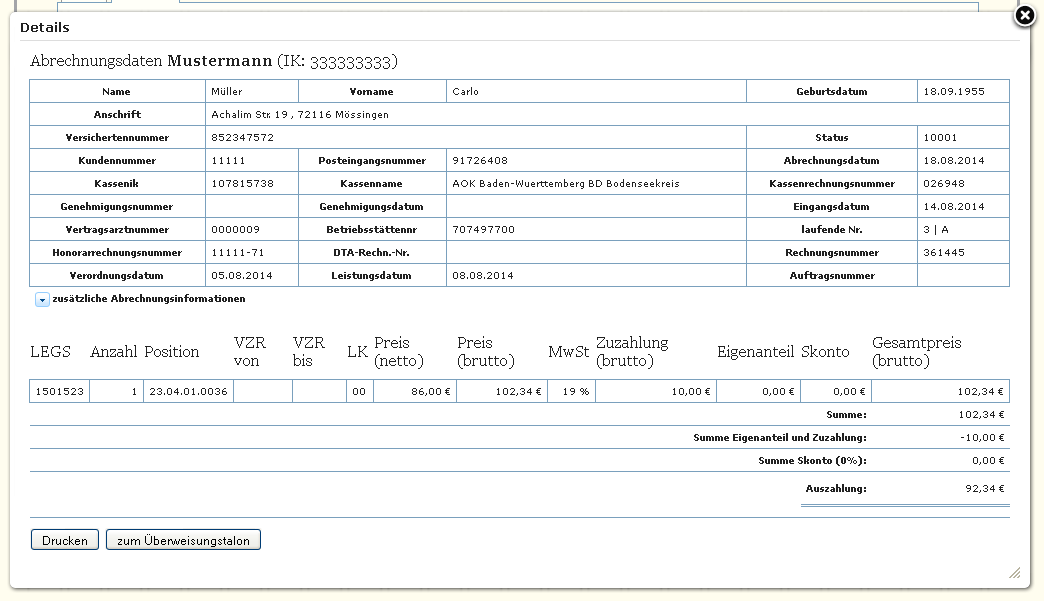Select LEGS value 1501523

[59, 391]
